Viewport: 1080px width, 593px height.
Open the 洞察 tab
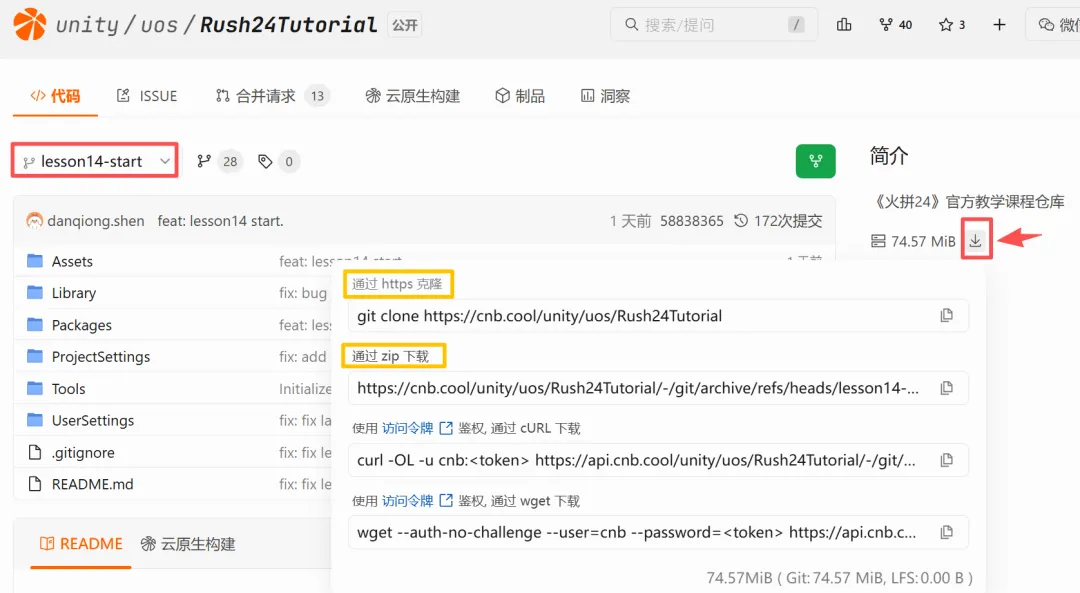605,96
